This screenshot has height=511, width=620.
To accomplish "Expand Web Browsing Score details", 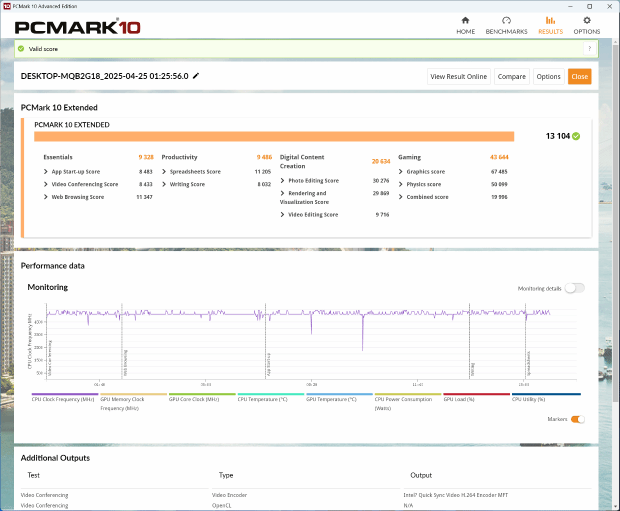I will point(45,197).
